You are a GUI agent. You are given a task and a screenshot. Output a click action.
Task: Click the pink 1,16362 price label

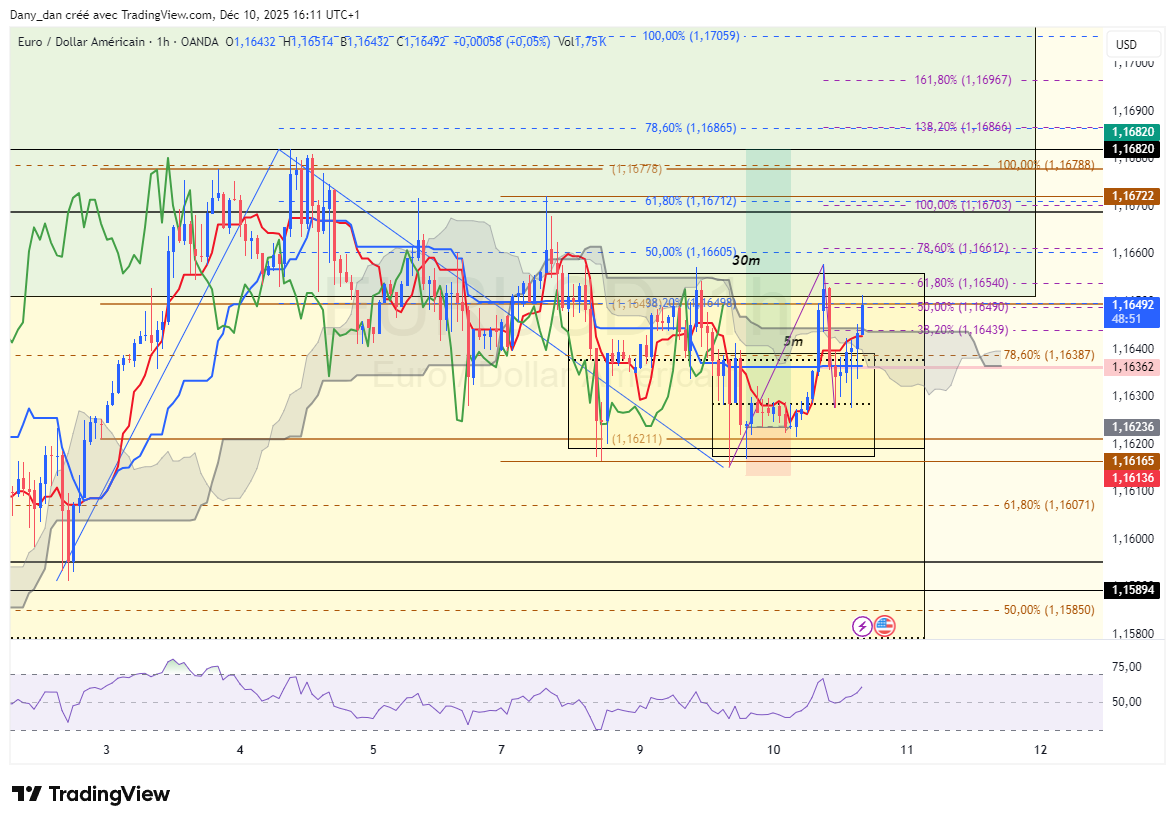tap(1132, 367)
